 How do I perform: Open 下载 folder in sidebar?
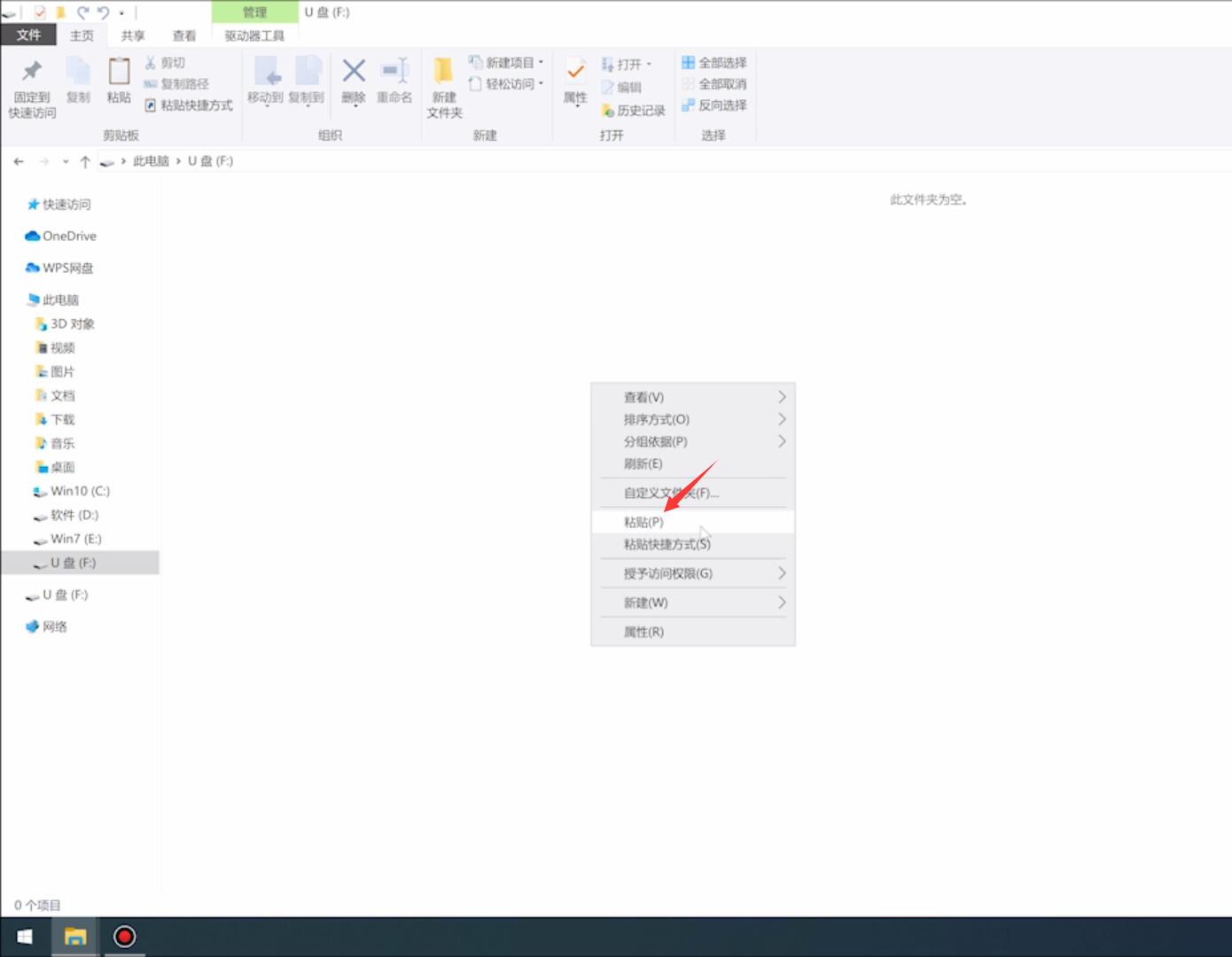tap(62, 420)
